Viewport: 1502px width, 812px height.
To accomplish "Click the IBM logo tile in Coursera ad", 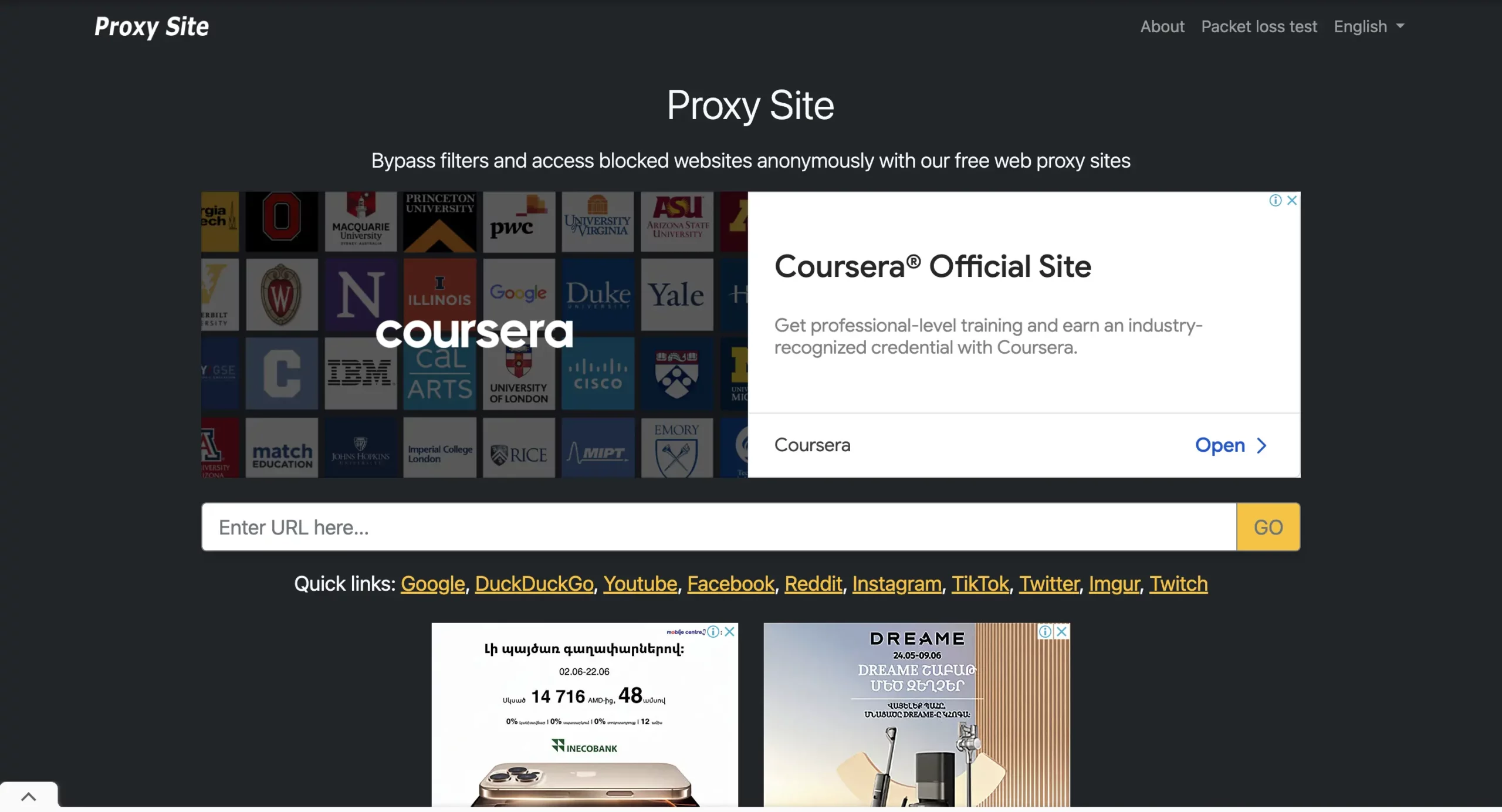I will pos(360,373).
